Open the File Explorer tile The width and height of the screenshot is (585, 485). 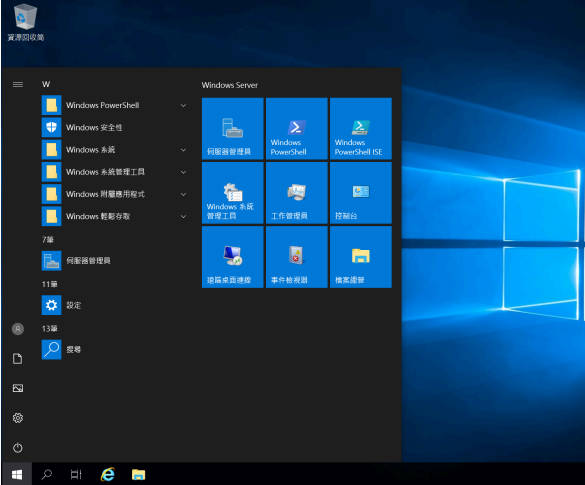coord(361,257)
